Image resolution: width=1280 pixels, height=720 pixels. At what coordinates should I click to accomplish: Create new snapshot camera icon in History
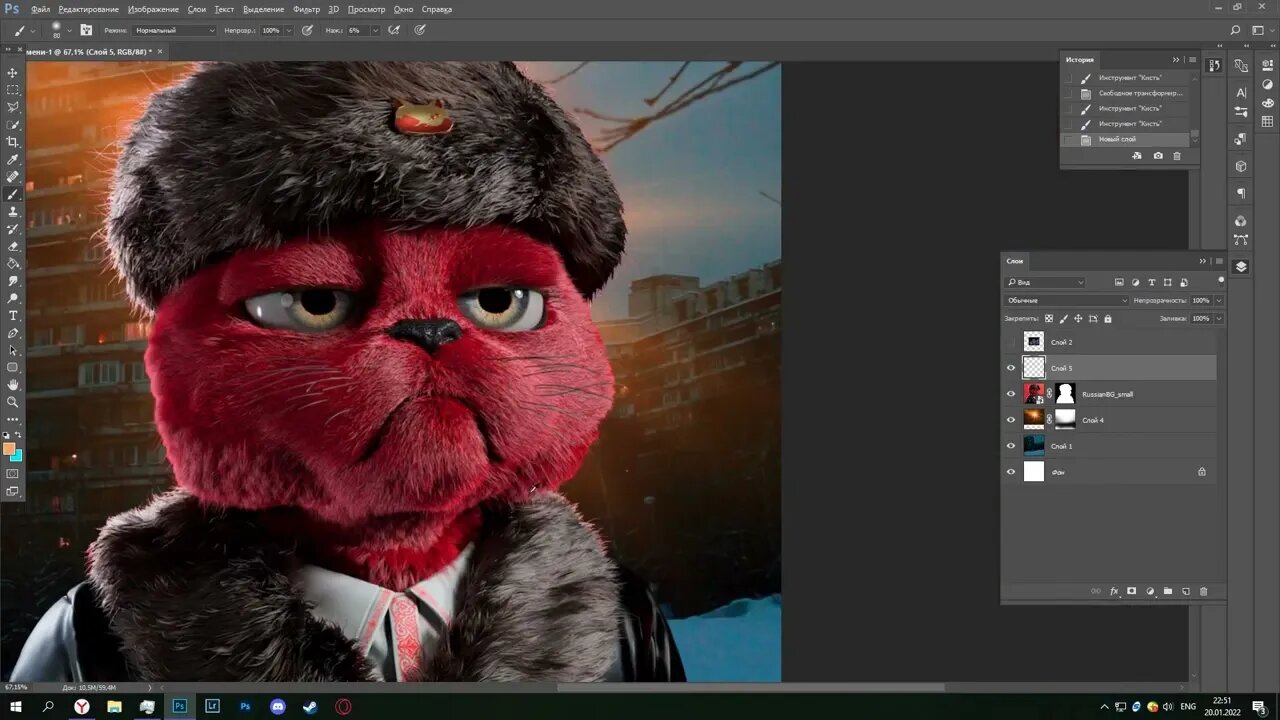point(1158,156)
